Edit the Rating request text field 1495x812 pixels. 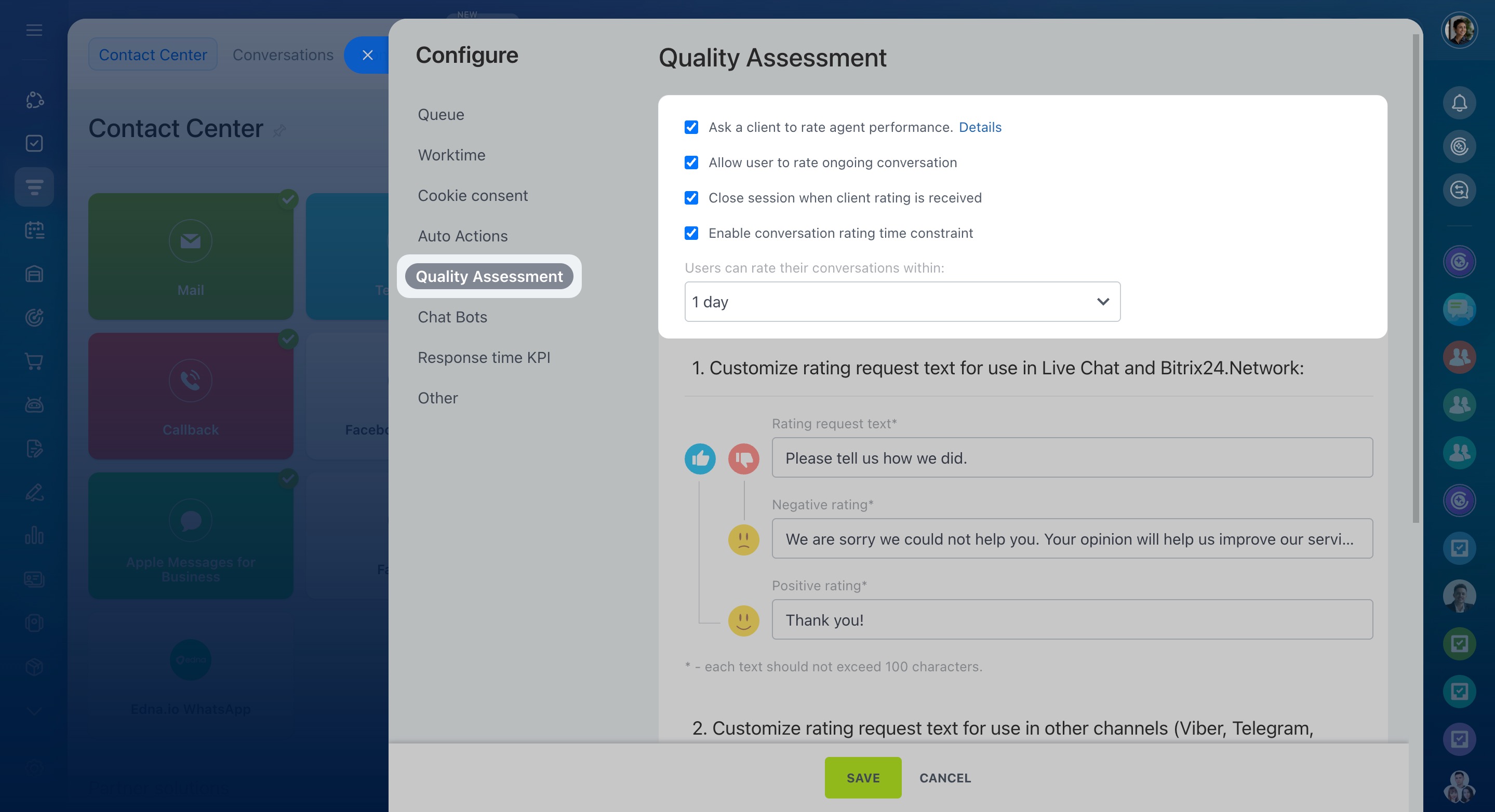1072,457
